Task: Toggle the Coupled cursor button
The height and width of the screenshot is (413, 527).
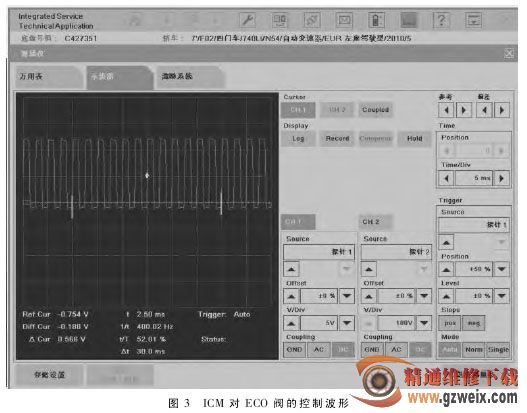Action: (375, 110)
